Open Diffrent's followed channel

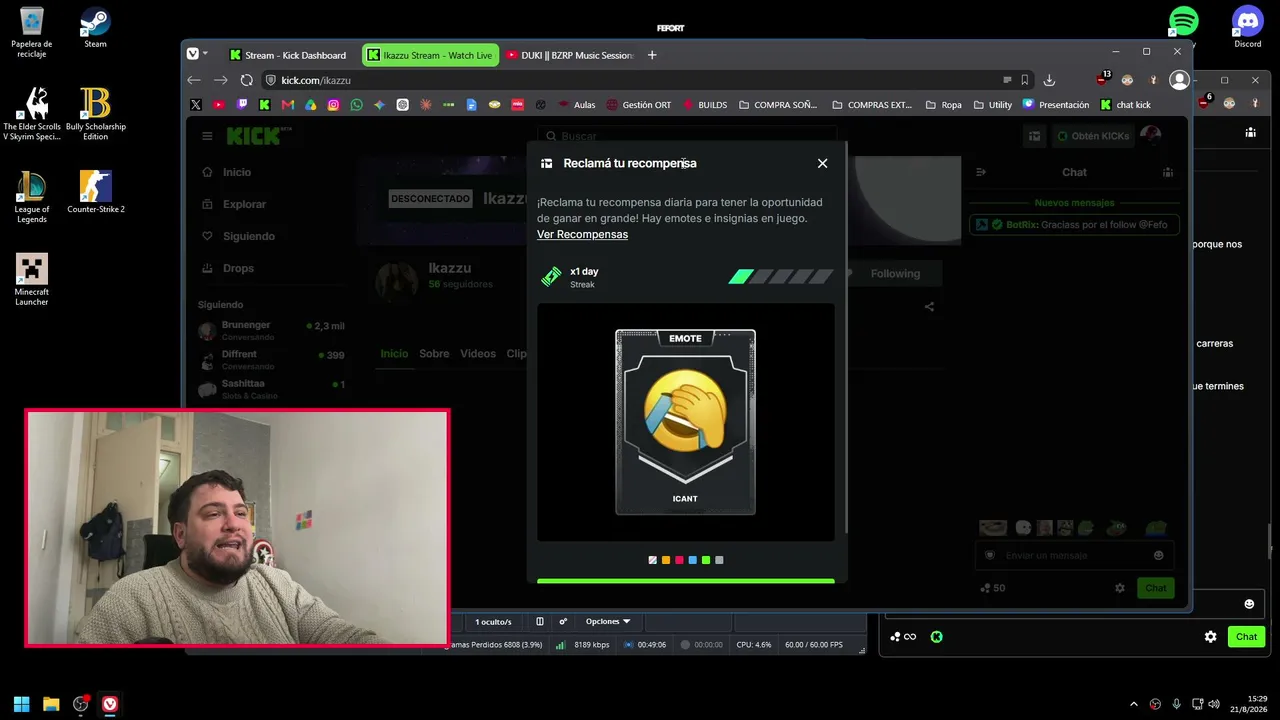click(272, 359)
